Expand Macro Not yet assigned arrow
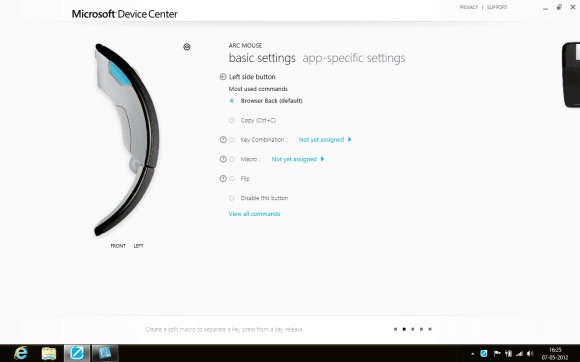Screen dimensions: 580x362 (x=322, y=159)
